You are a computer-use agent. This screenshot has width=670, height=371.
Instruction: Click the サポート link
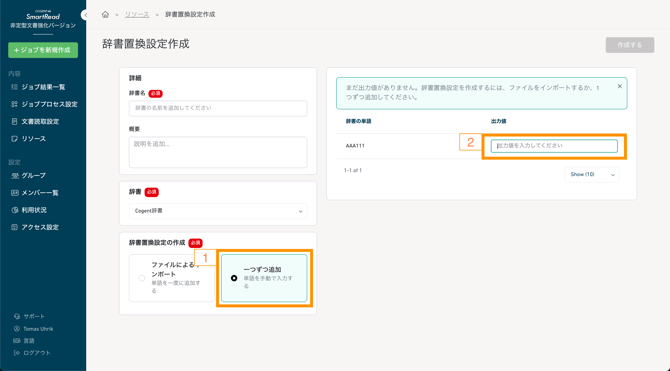click(x=34, y=317)
